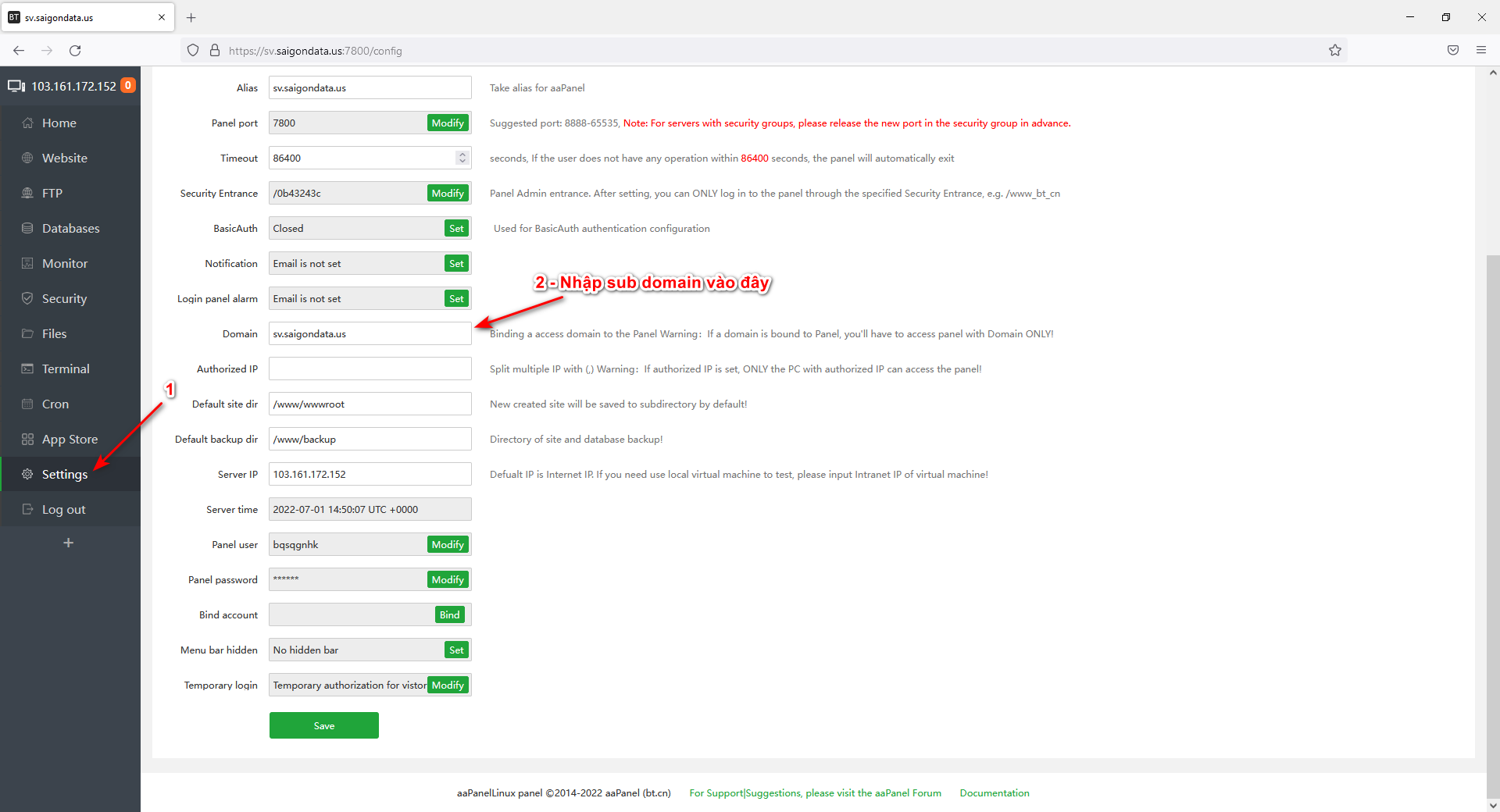The height and width of the screenshot is (812, 1500).
Task: Focus the Domain input field
Action: (x=370, y=333)
